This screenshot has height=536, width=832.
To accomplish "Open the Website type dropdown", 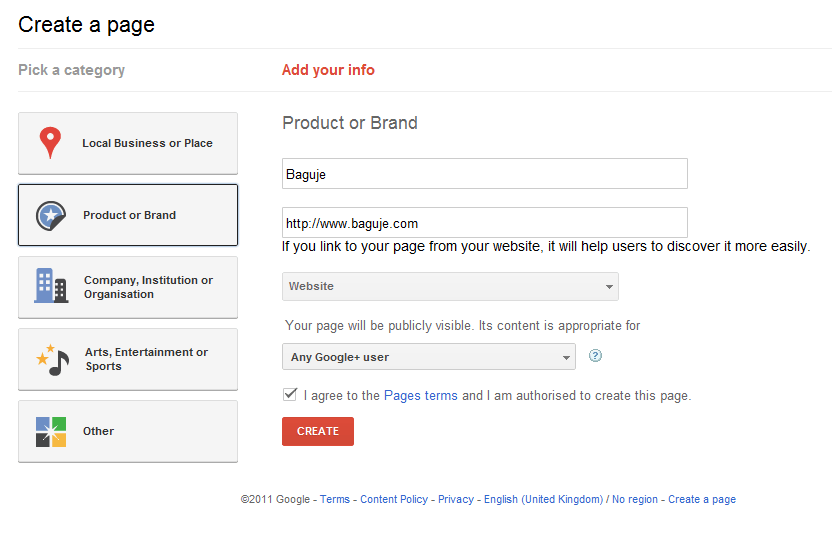I will point(450,286).
